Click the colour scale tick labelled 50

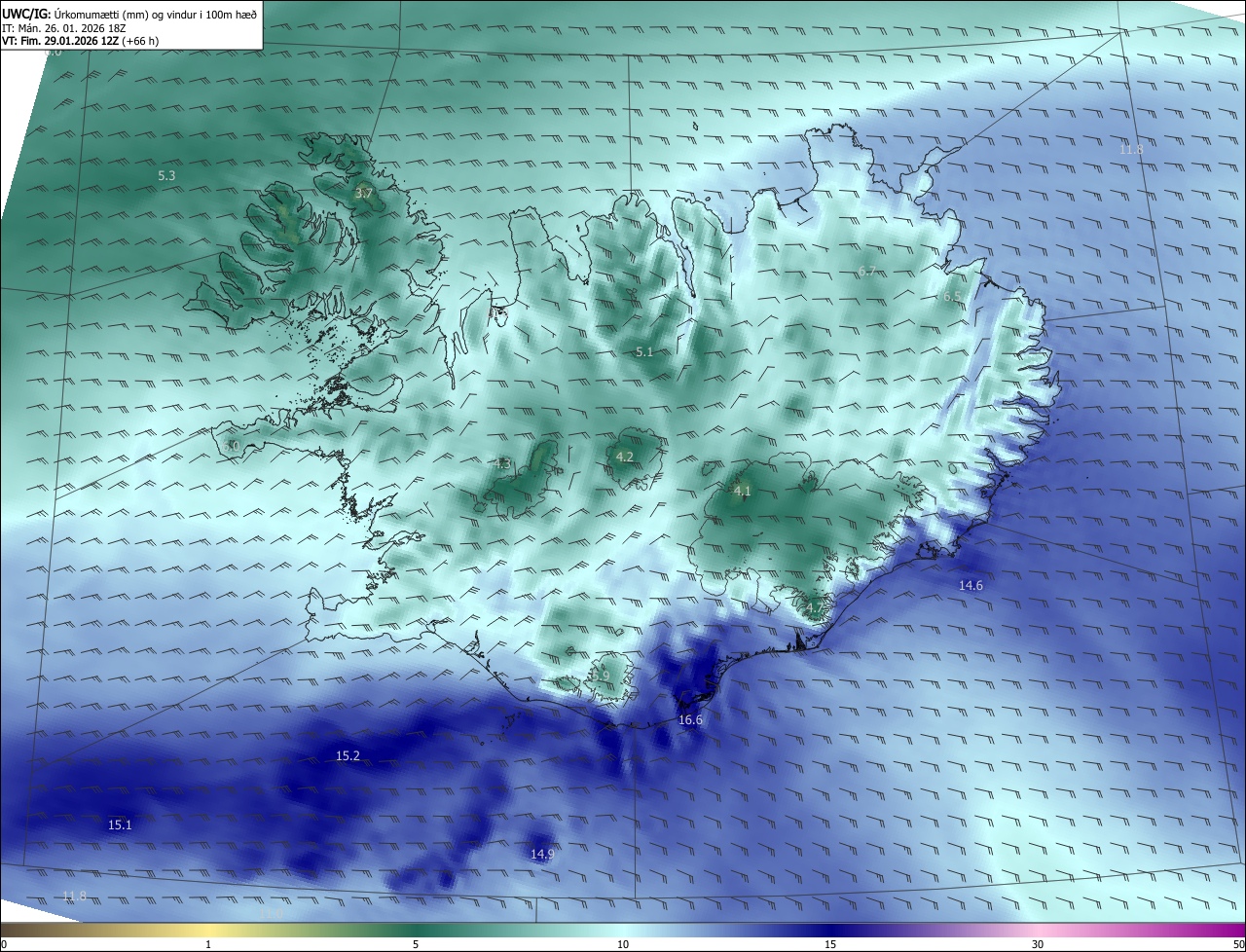[1238, 944]
